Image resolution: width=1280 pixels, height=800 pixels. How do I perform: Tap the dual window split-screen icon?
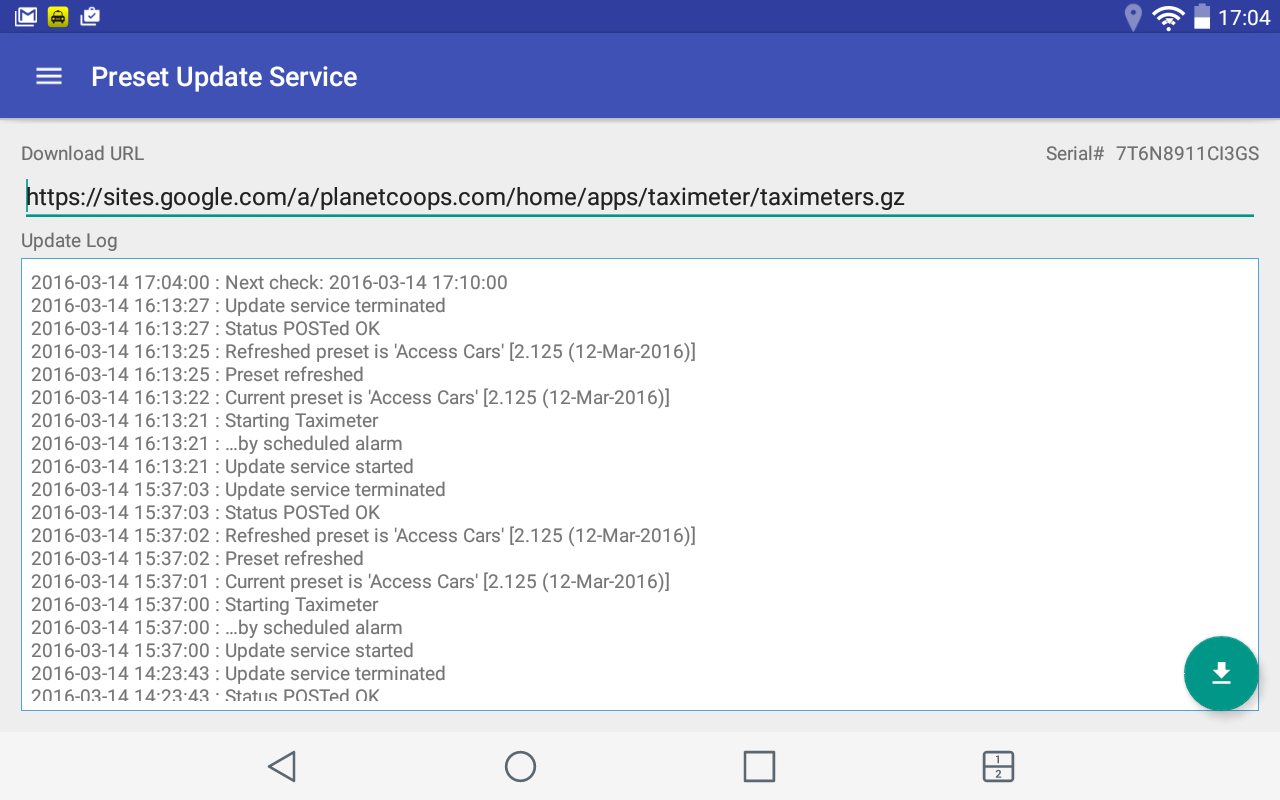pyautogui.click(x=998, y=767)
